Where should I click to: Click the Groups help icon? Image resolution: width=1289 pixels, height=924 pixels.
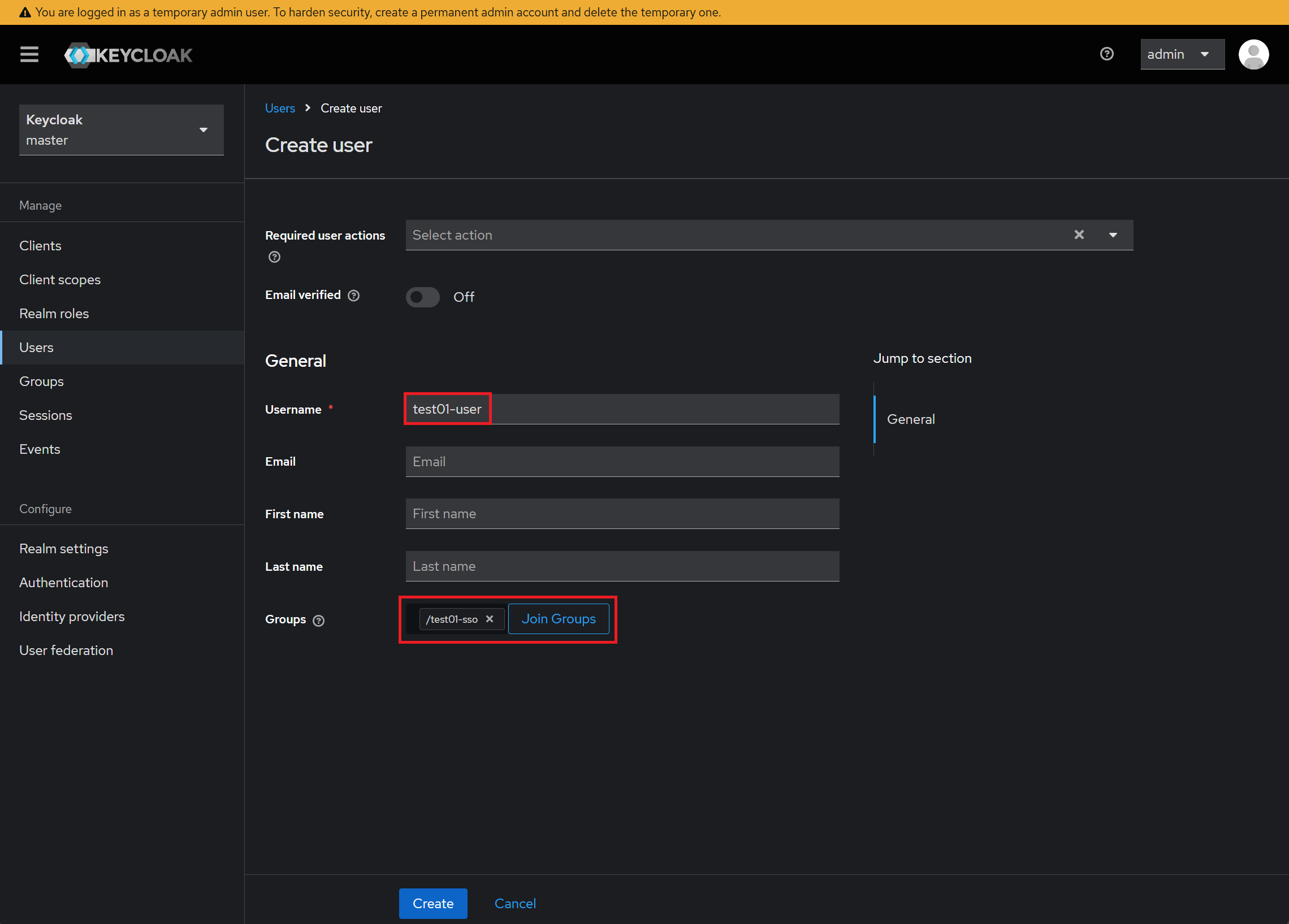tap(319, 621)
